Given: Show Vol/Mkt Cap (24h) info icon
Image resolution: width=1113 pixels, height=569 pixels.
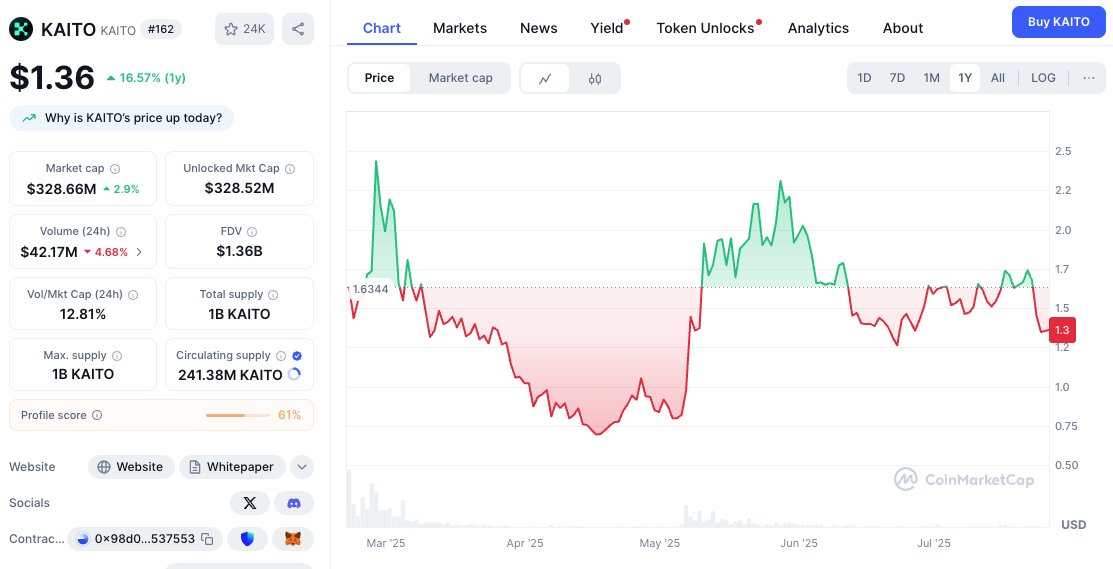Looking at the screenshot, I should pos(133,294).
